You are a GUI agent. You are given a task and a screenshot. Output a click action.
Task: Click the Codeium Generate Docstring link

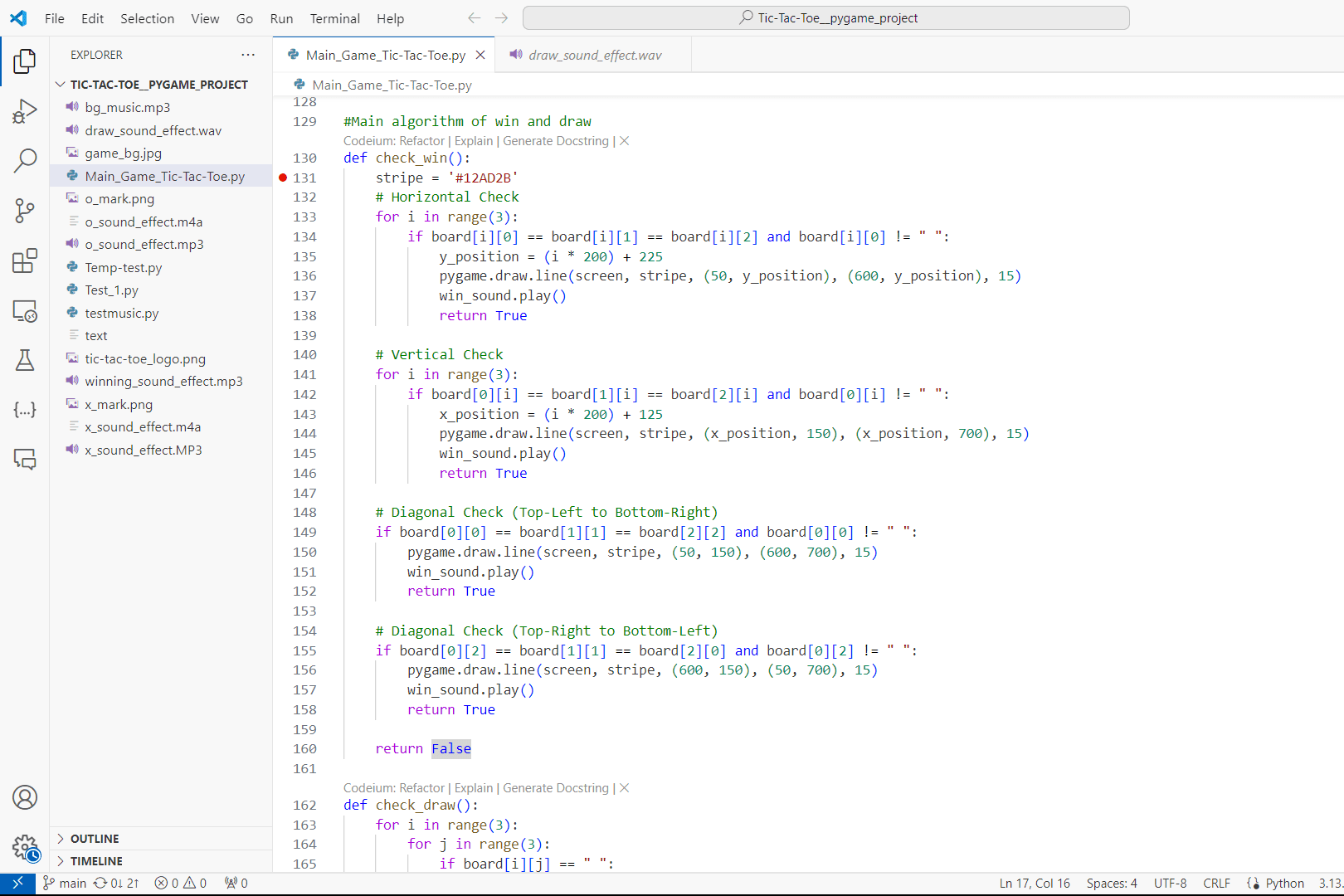(555, 140)
